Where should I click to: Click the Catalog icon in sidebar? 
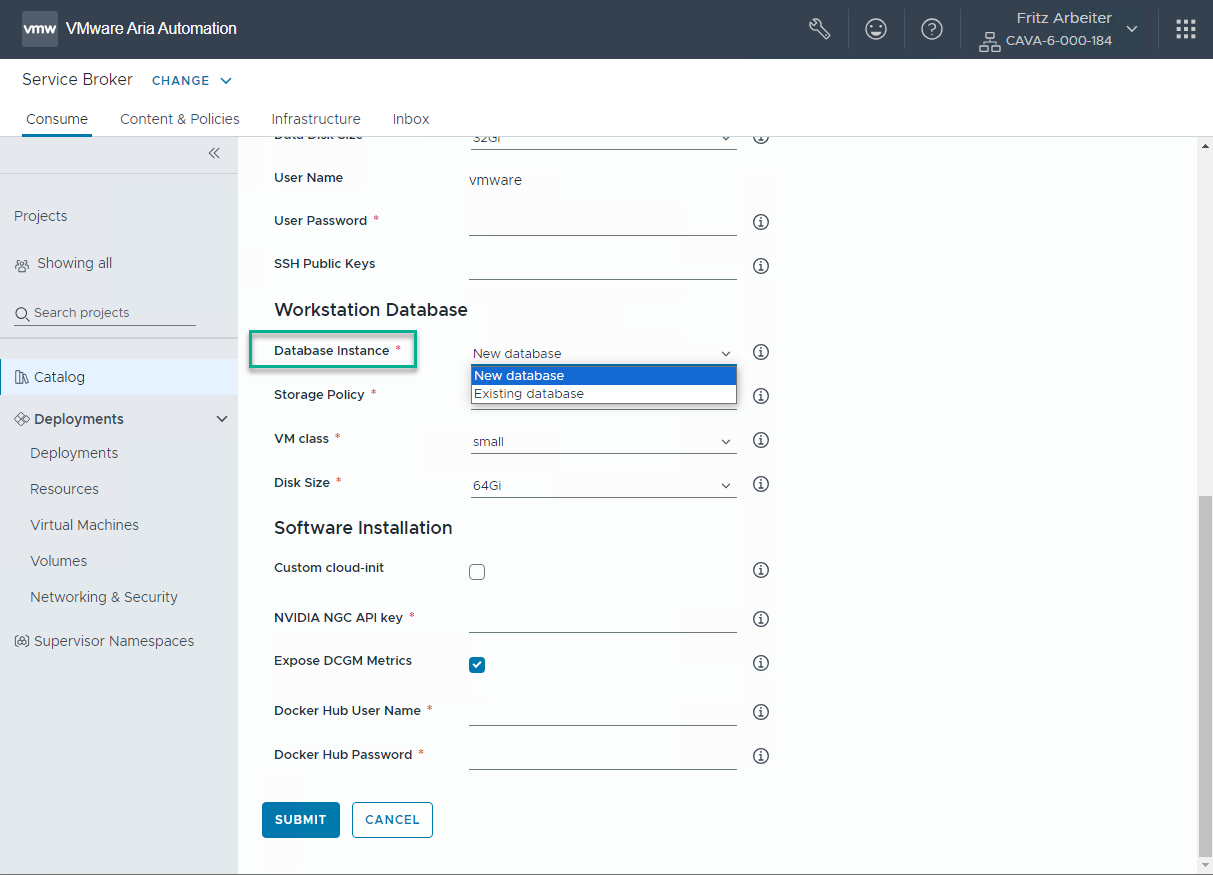(22, 377)
